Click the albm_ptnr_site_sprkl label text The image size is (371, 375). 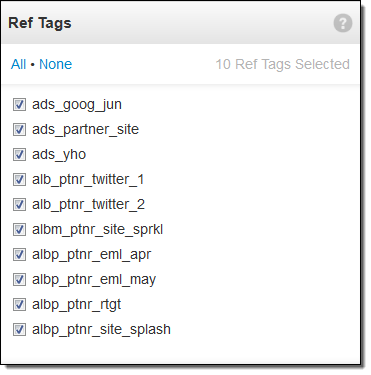[x=97, y=230]
